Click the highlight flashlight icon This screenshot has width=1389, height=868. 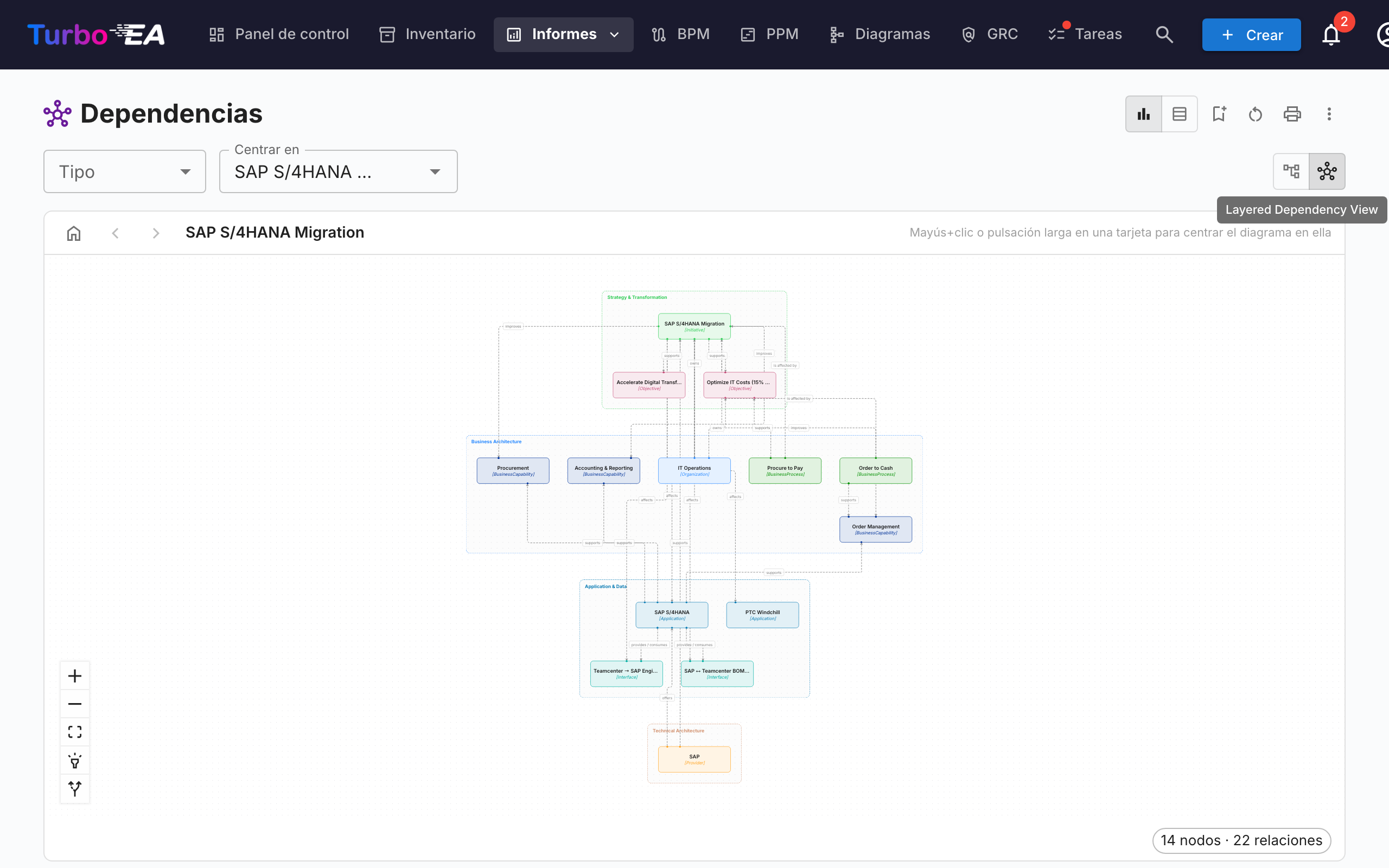tap(75, 761)
